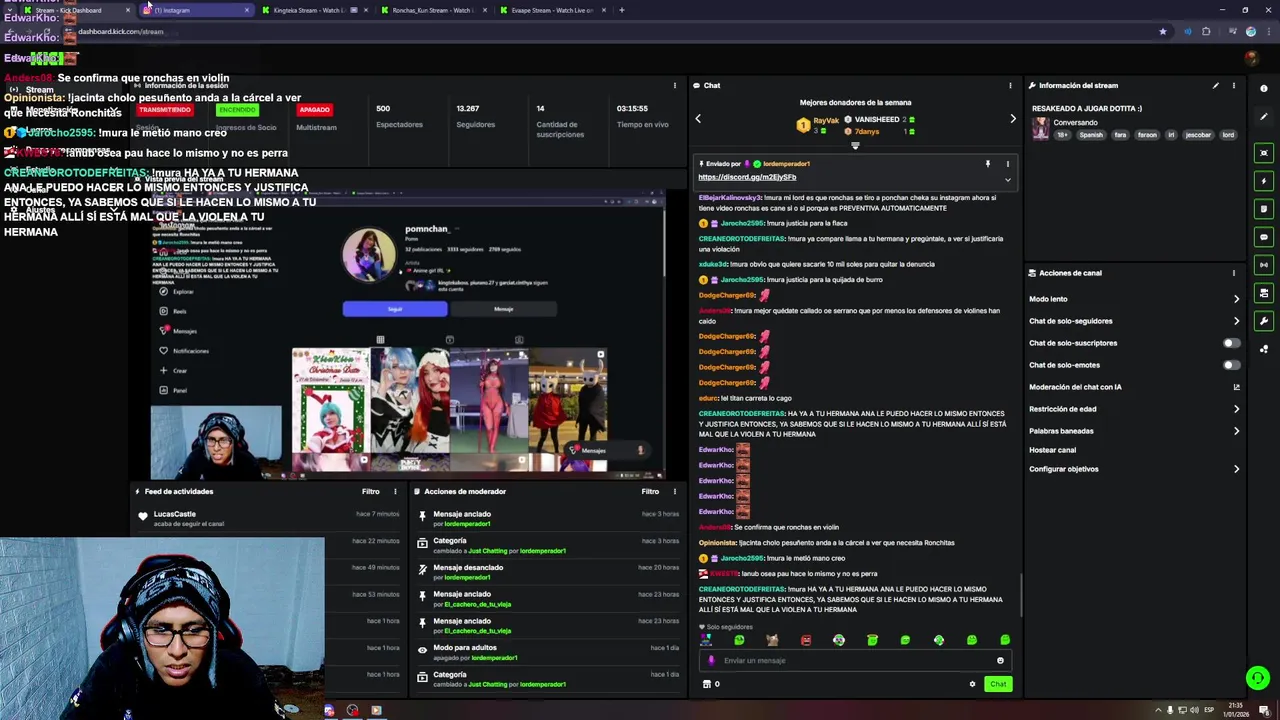Viewport: 1280px width, 720px height.
Task: Open Información de la sesión options menu
Action: (674, 86)
